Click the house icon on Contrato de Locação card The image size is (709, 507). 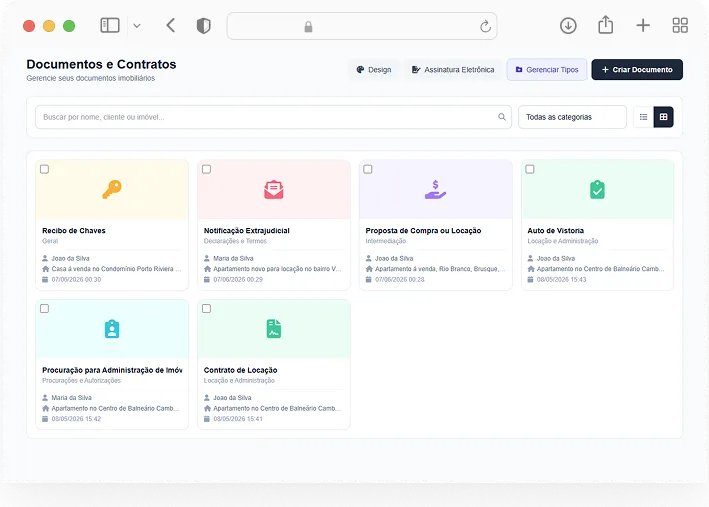207,408
